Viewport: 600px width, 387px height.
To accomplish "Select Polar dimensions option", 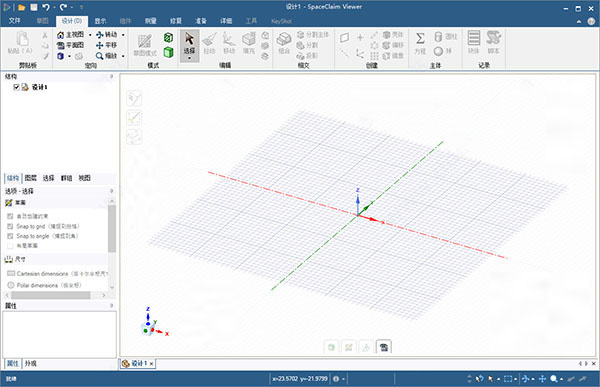I will (x=44, y=285).
